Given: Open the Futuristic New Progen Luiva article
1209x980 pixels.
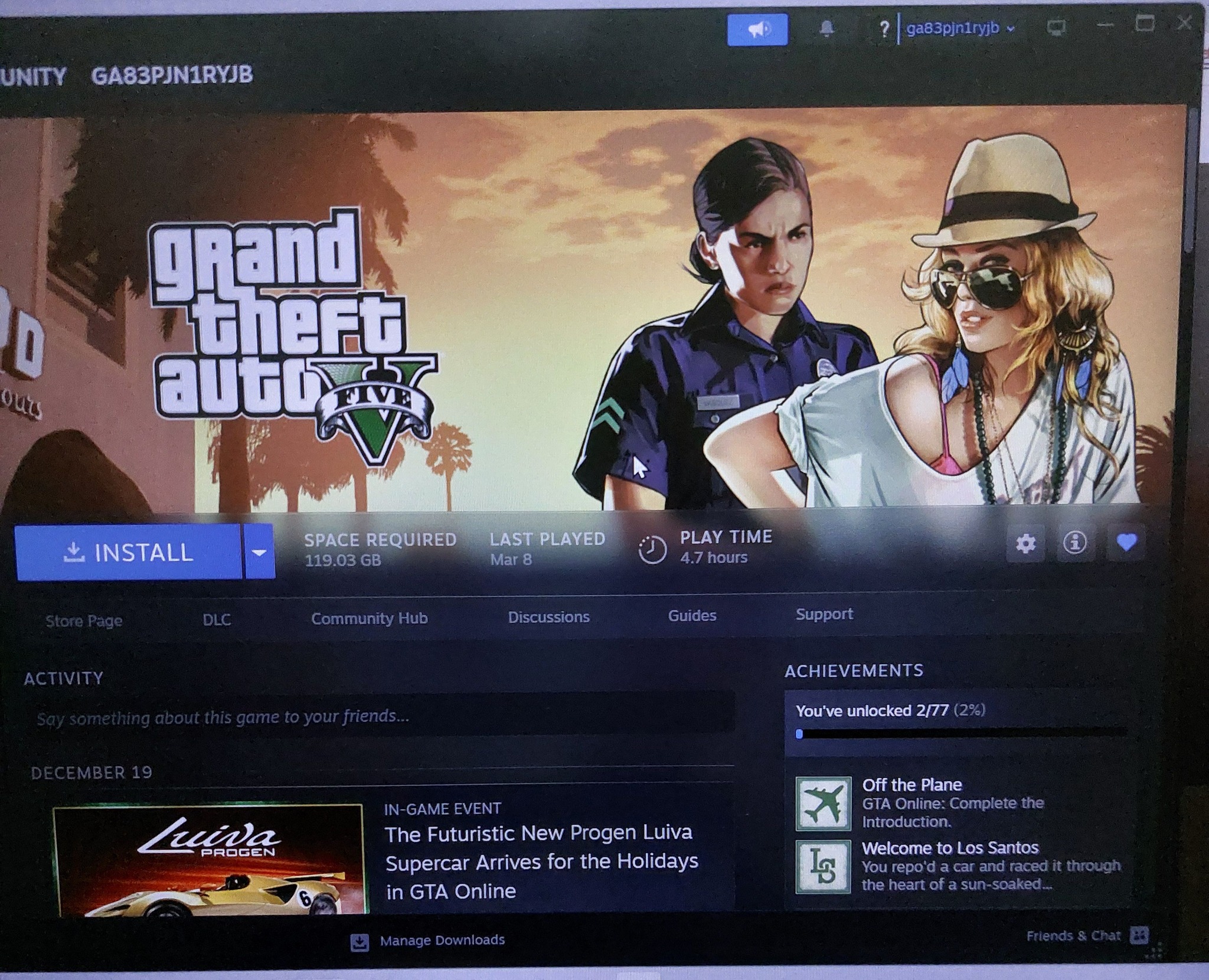Looking at the screenshot, I should [541, 861].
